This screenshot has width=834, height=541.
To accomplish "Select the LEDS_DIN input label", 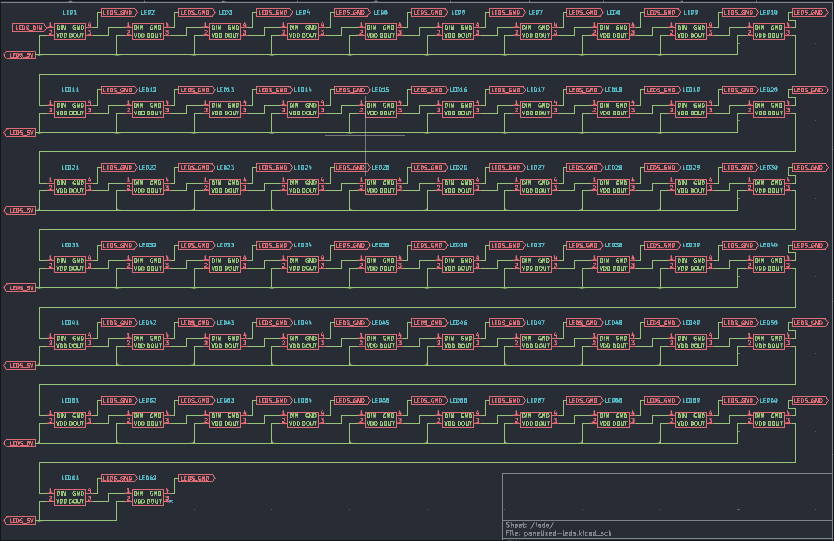I will pos(29,28).
